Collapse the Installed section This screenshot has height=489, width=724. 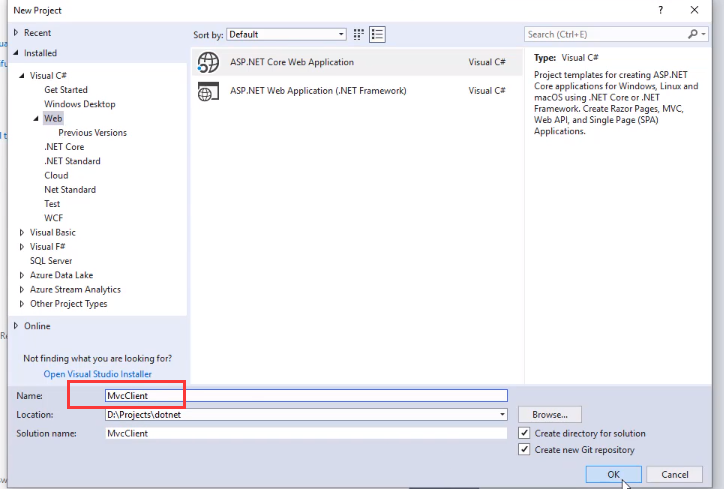point(16,53)
